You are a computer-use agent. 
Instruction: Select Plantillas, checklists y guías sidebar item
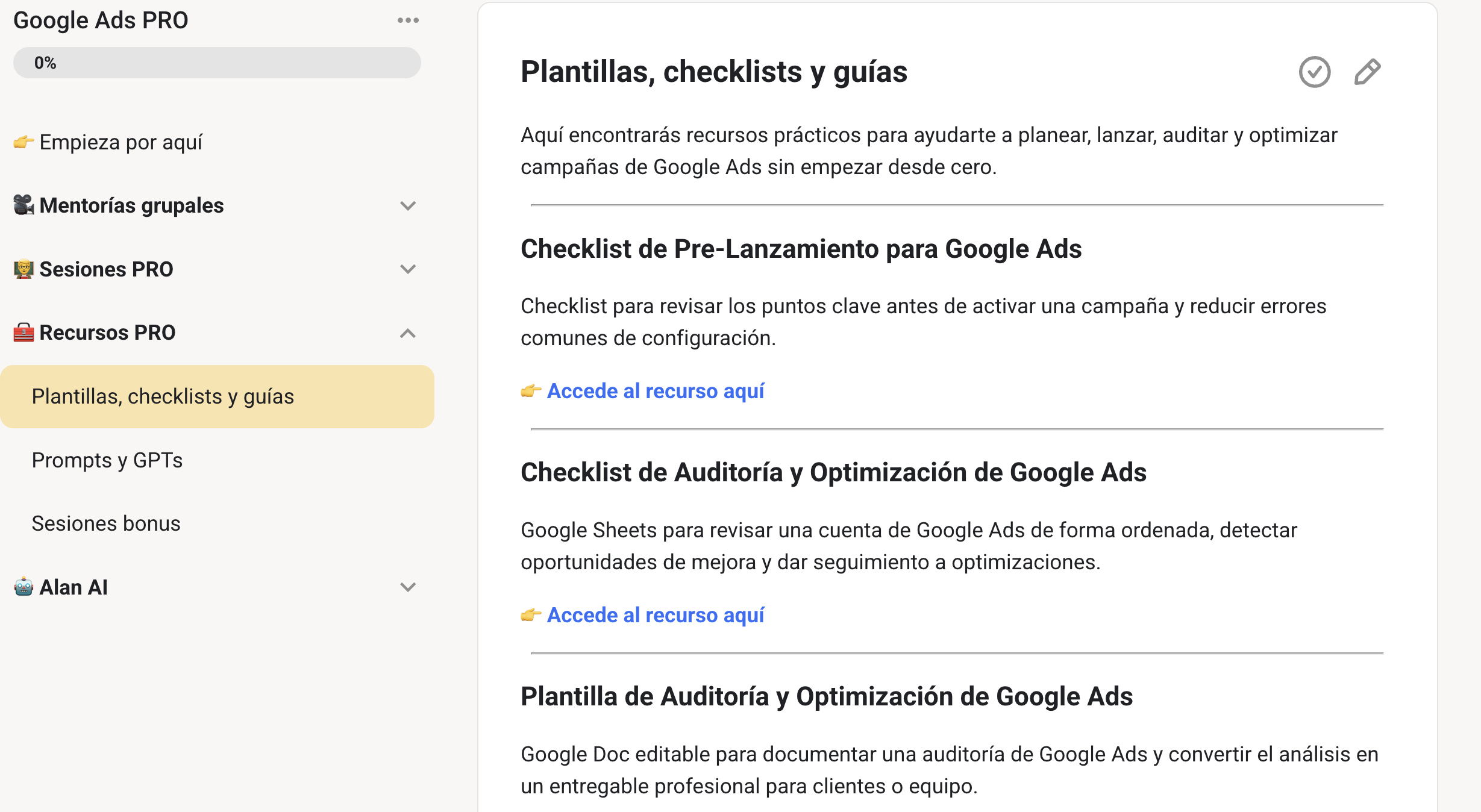pyautogui.click(x=217, y=396)
